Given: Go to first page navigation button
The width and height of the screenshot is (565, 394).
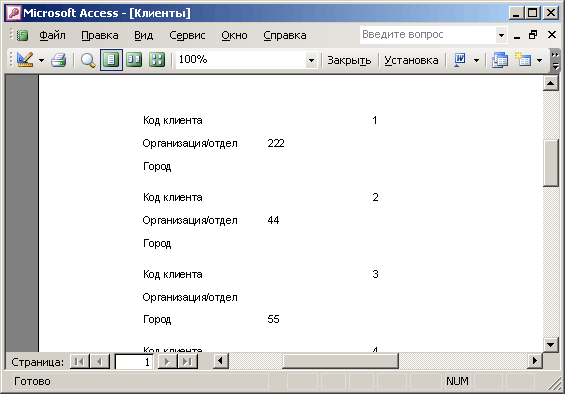Looking at the screenshot, I should coord(79,361).
